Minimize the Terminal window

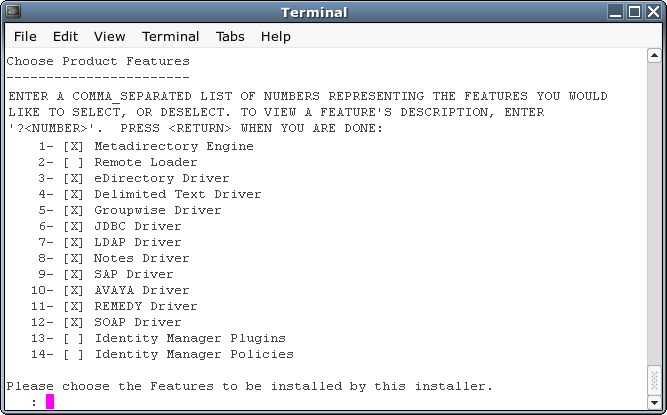point(616,11)
